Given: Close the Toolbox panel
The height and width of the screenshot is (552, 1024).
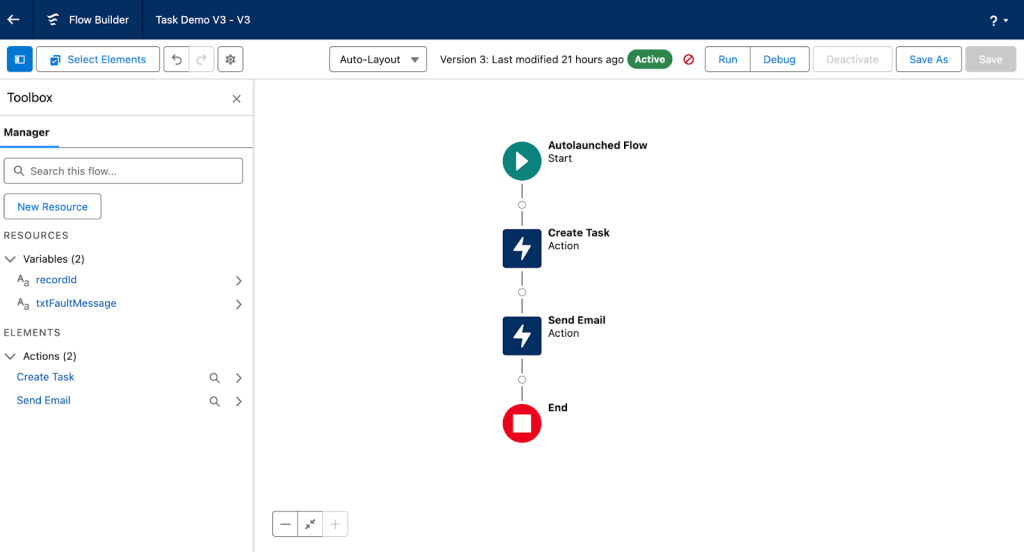Looking at the screenshot, I should click(236, 99).
